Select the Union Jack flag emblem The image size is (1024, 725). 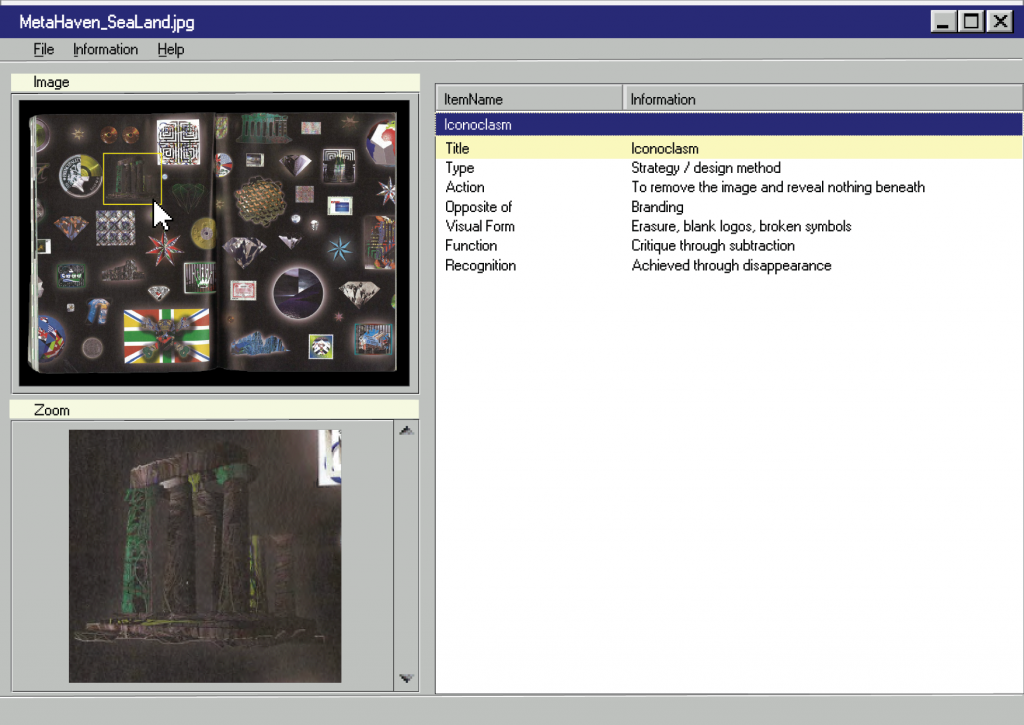point(166,336)
